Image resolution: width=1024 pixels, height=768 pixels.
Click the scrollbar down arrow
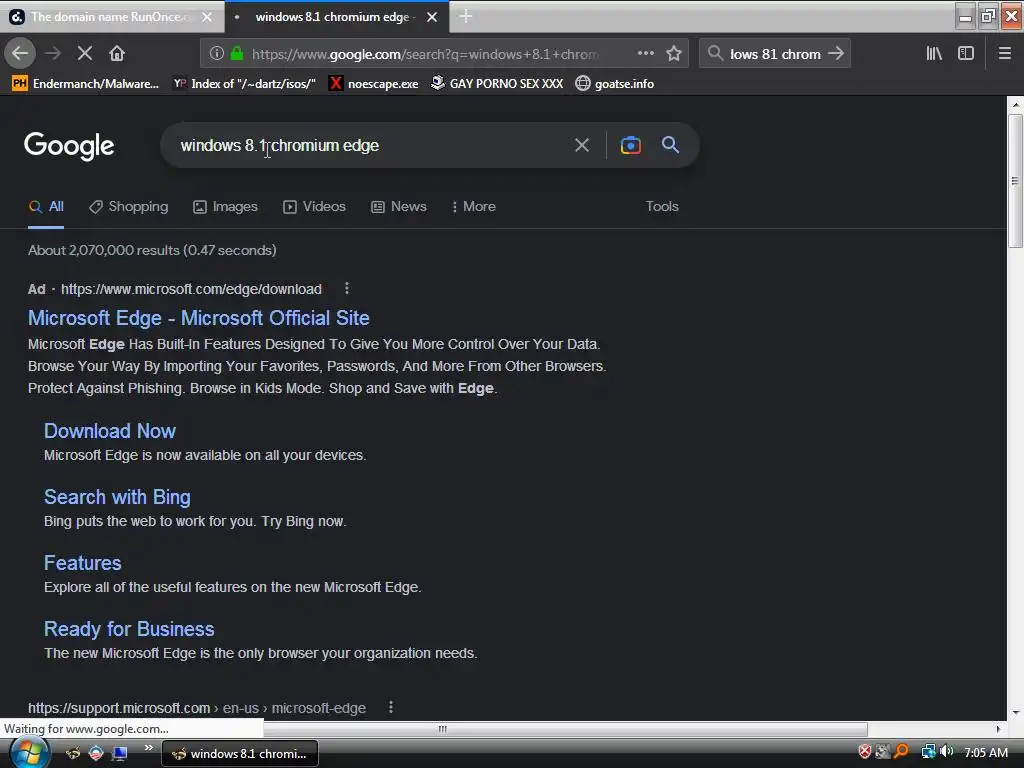(x=1015, y=712)
